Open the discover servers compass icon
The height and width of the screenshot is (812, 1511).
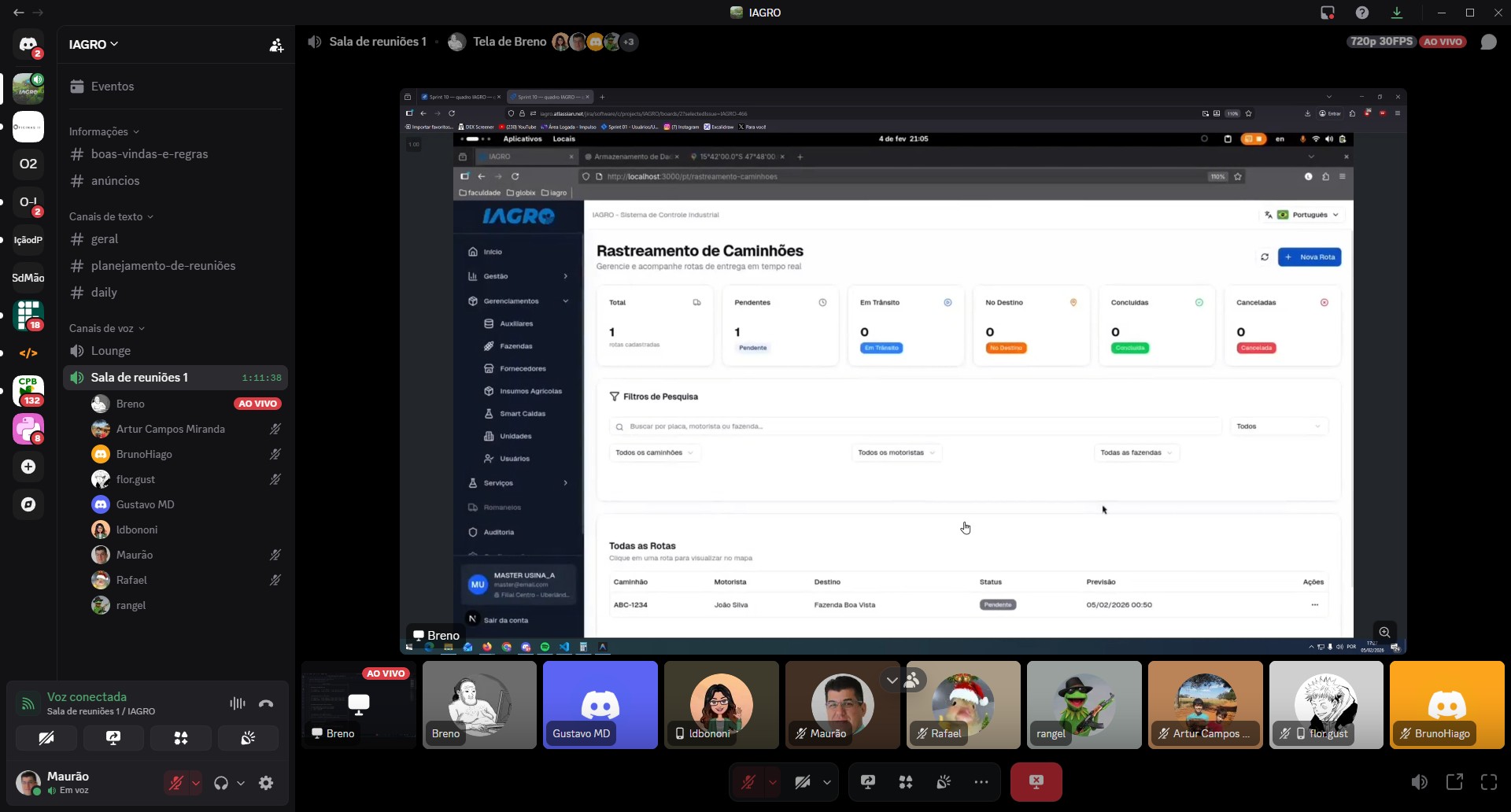click(28, 504)
